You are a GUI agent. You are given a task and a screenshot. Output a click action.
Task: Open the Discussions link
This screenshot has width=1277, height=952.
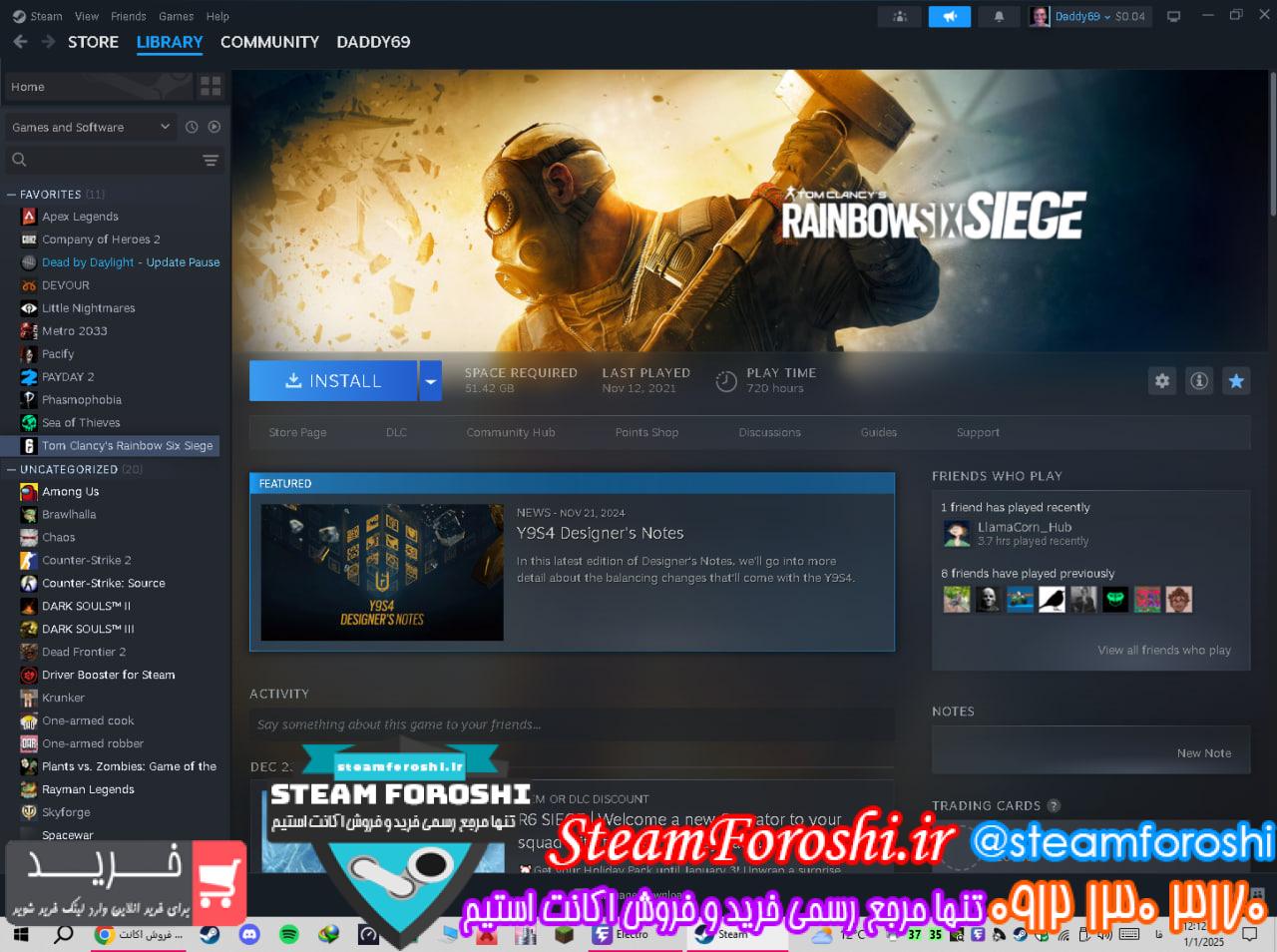(769, 432)
